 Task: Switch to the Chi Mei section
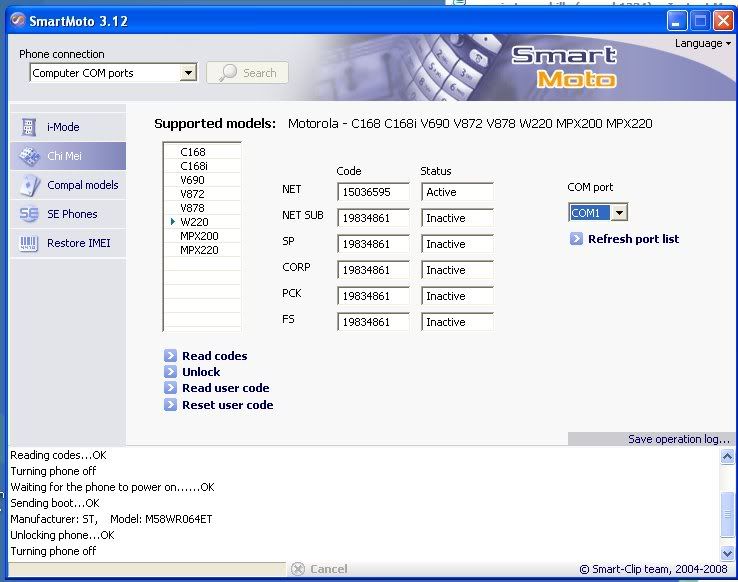coord(68,156)
